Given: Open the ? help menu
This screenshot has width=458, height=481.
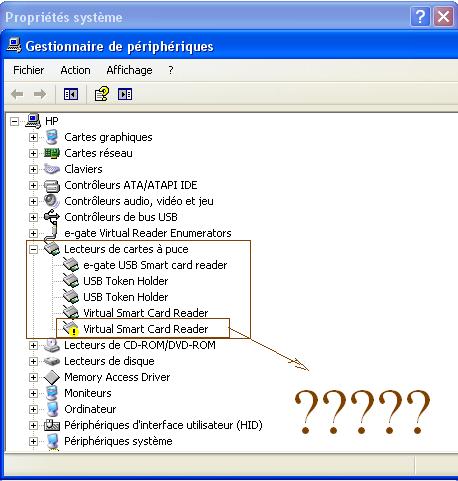Looking at the screenshot, I should 171,70.
